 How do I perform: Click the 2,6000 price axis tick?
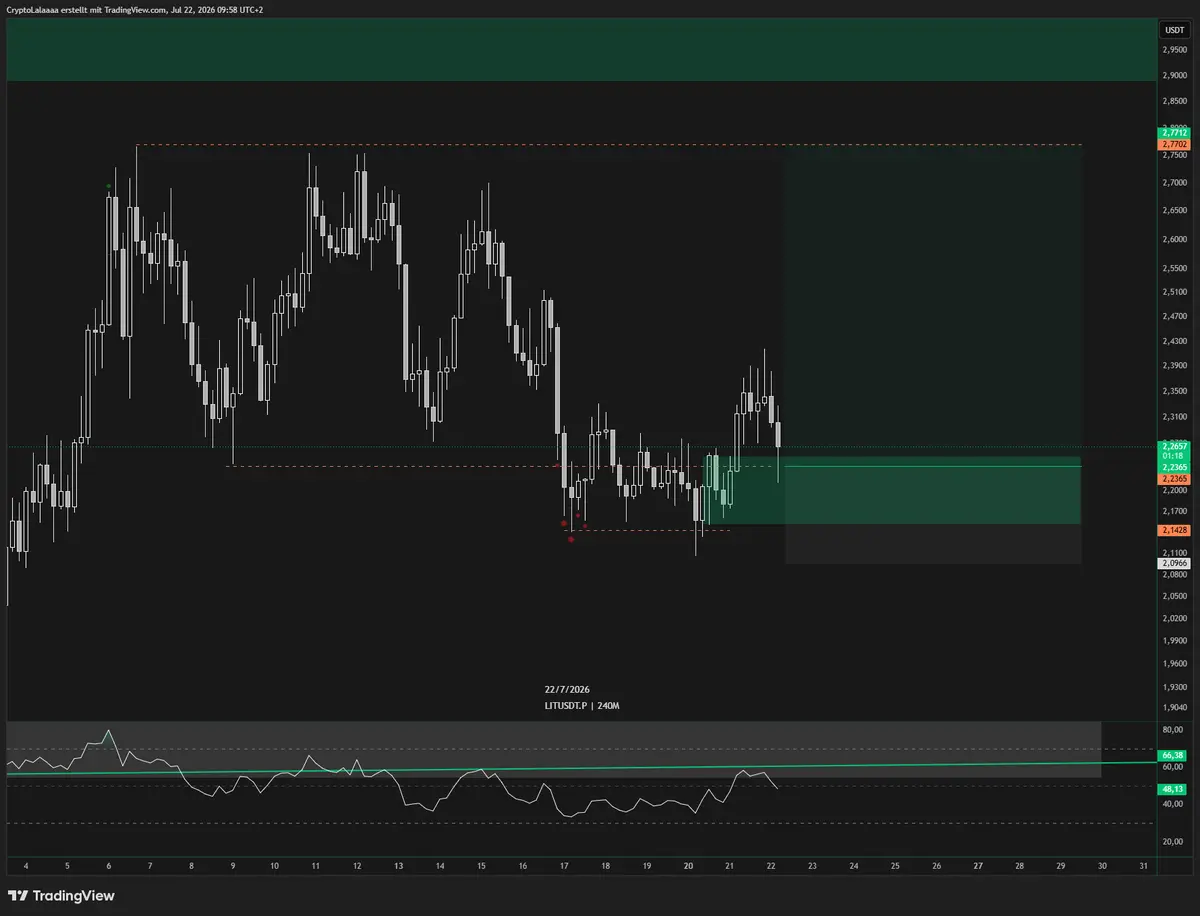1174,240
